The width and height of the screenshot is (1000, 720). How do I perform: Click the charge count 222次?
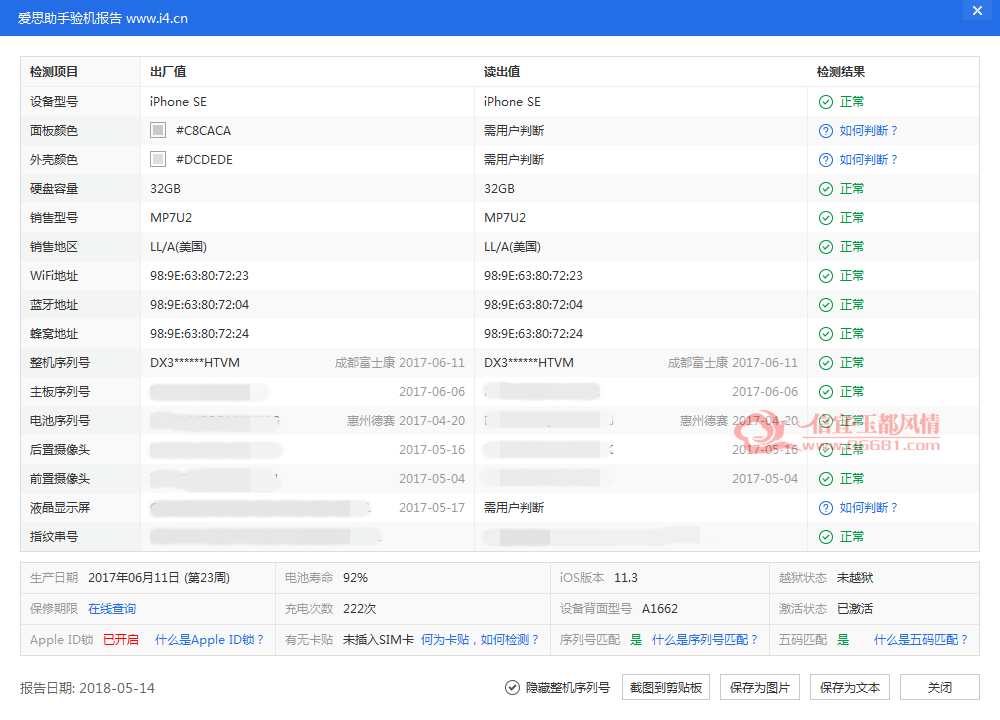[x=360, y=609]
